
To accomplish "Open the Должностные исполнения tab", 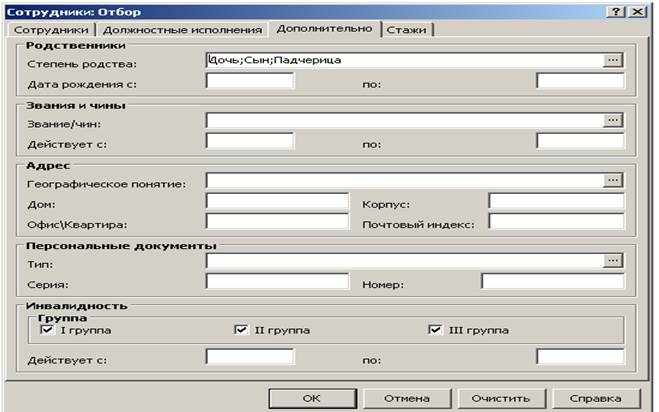I will pyautogui.click(x=182, y=30).
